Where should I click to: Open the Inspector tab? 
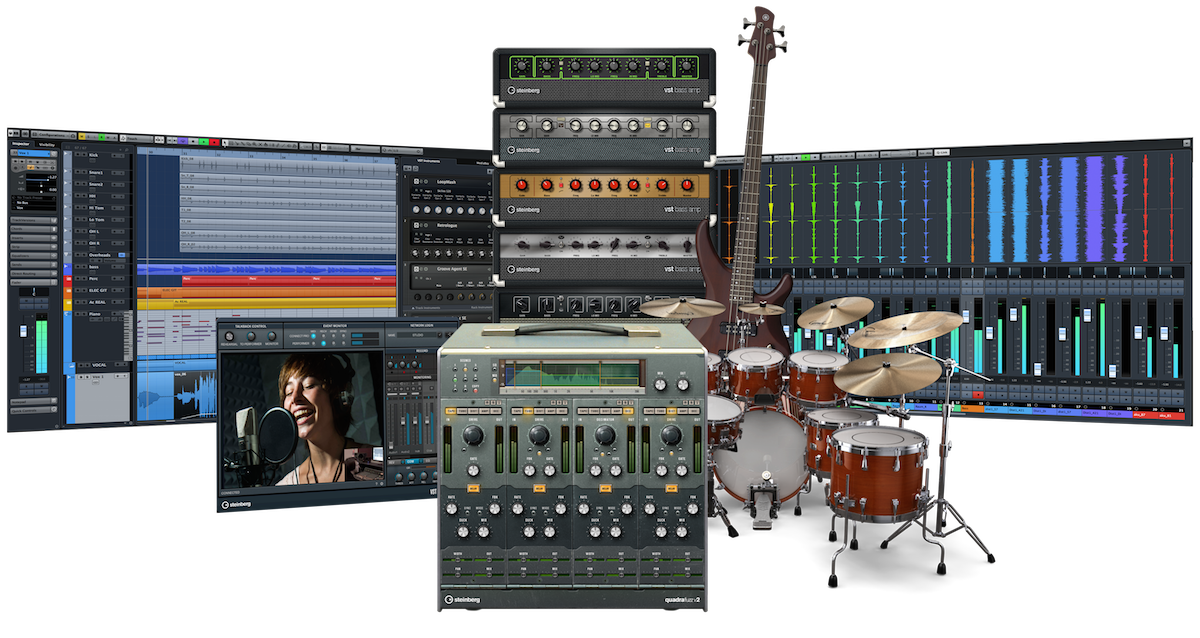(x=20, y=144)
